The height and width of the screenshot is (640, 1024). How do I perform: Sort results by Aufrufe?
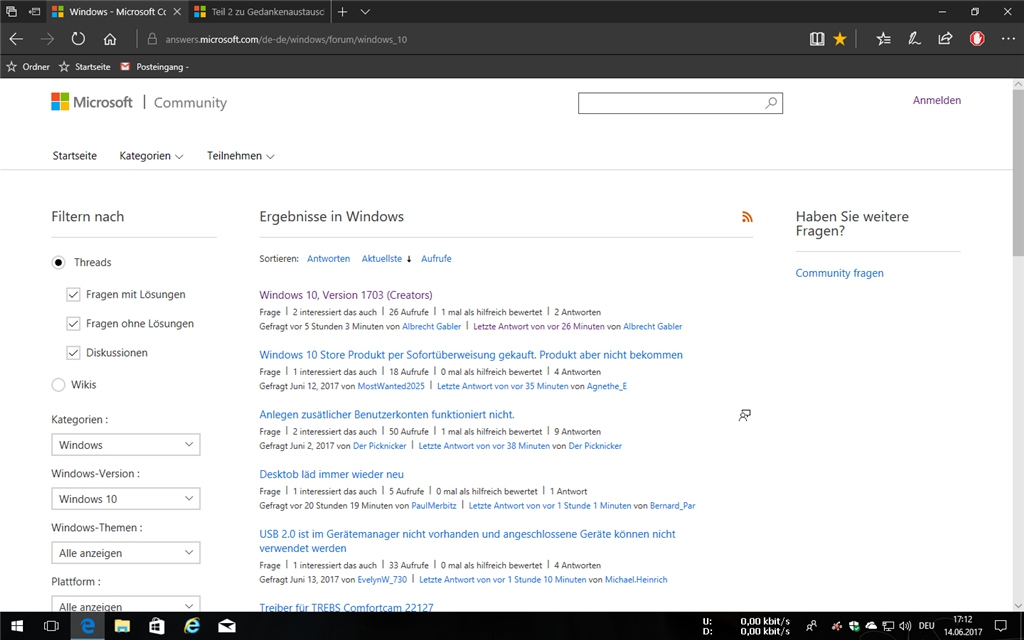point(436,259)
